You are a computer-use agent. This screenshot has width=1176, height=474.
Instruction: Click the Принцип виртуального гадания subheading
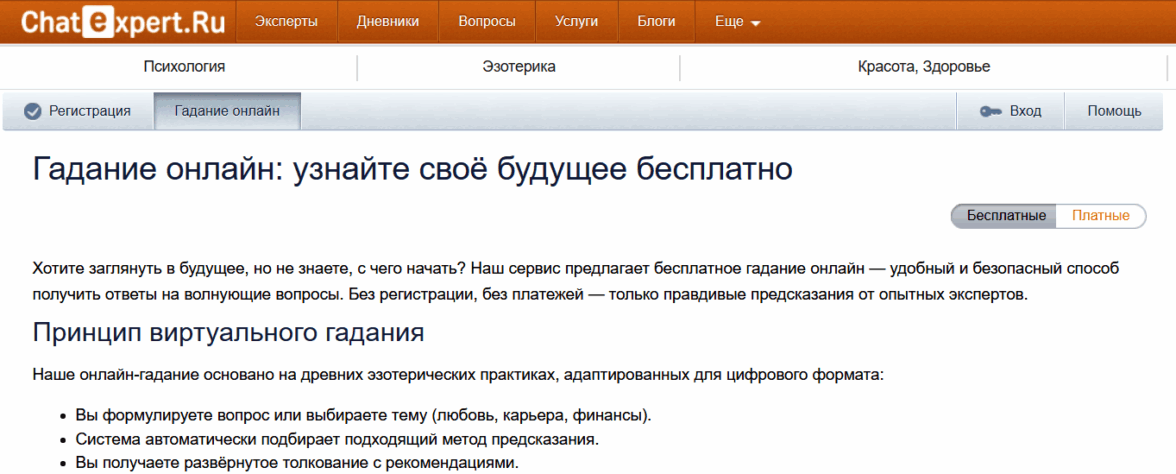(x=230, y=332)
